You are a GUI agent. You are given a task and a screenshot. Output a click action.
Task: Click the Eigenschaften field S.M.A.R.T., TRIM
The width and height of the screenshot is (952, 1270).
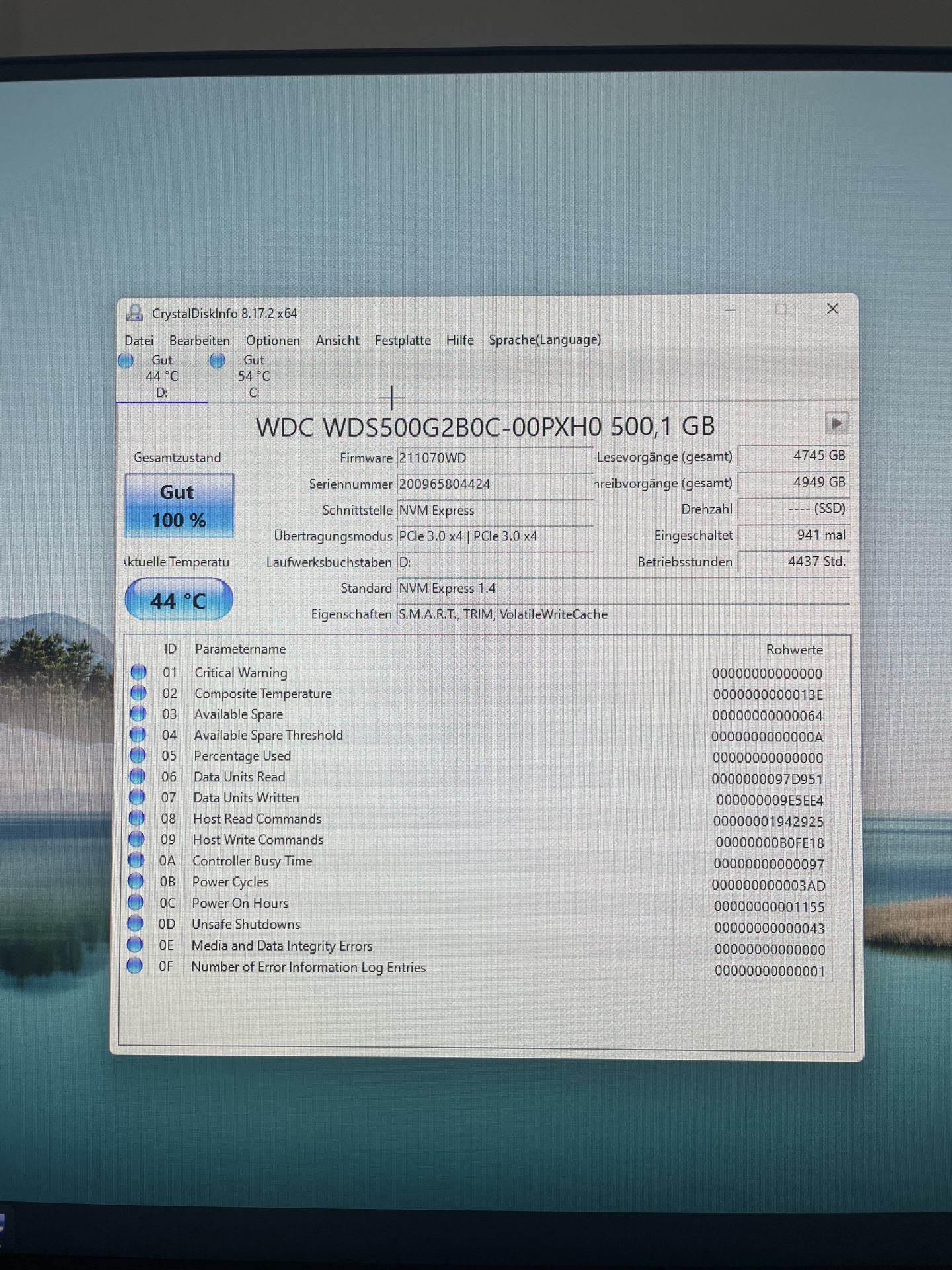623,614
